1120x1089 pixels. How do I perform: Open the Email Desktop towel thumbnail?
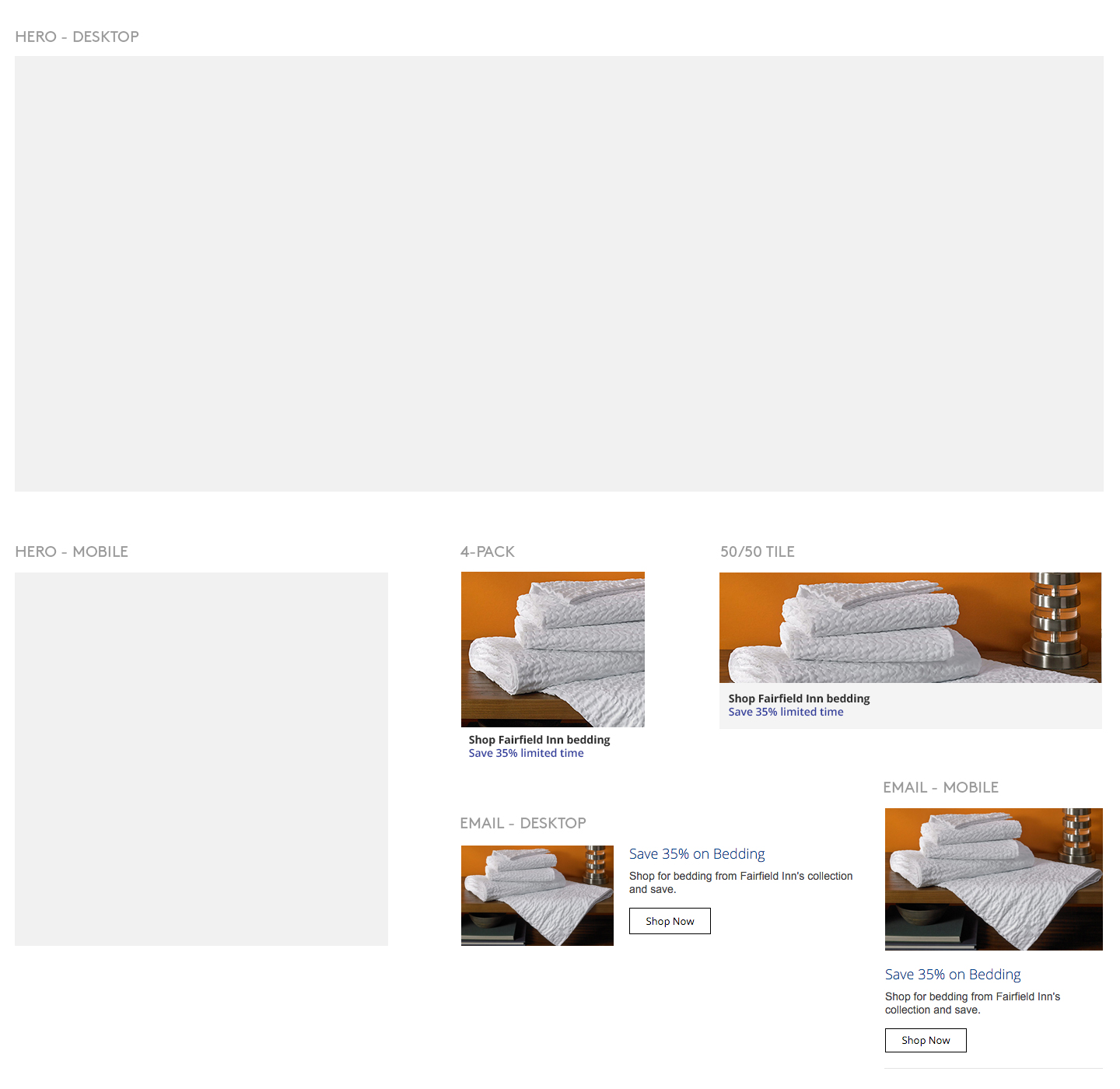point(537,895)
